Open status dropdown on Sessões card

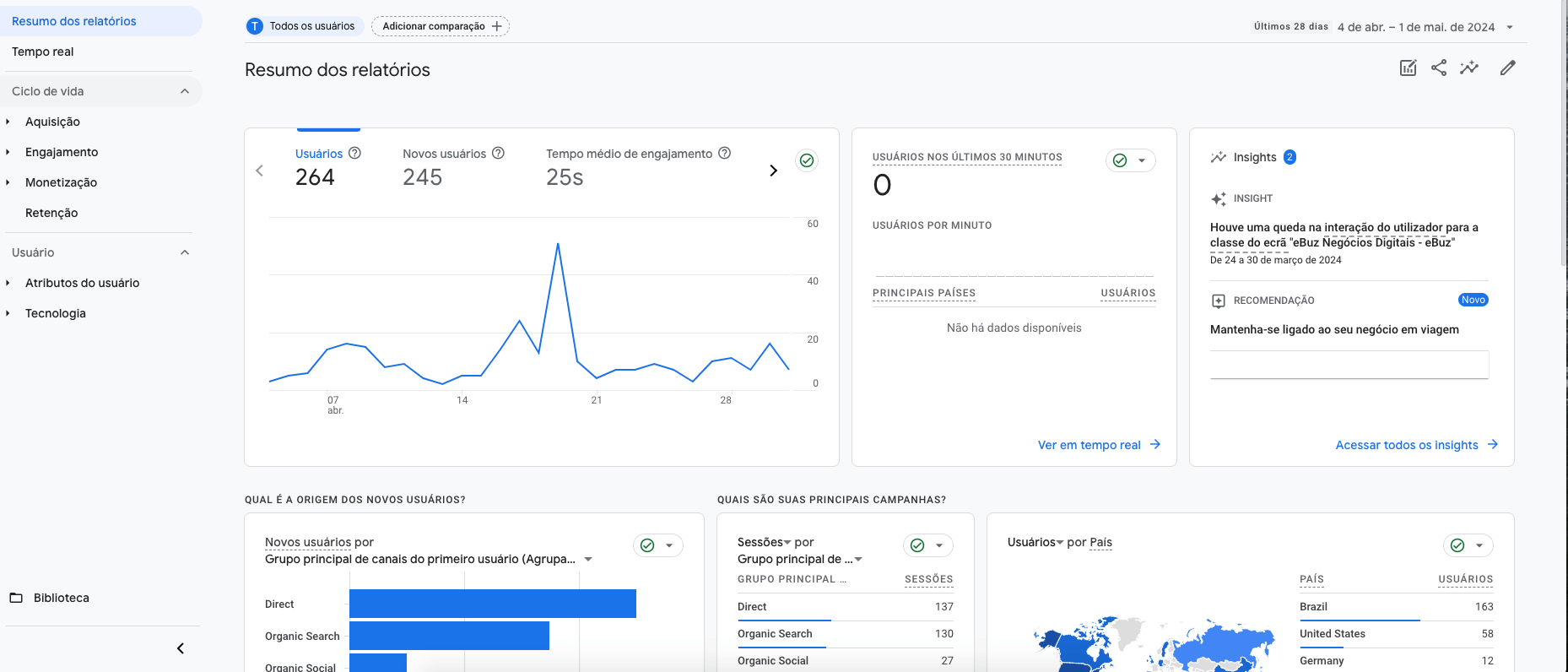tap(939, 545)
